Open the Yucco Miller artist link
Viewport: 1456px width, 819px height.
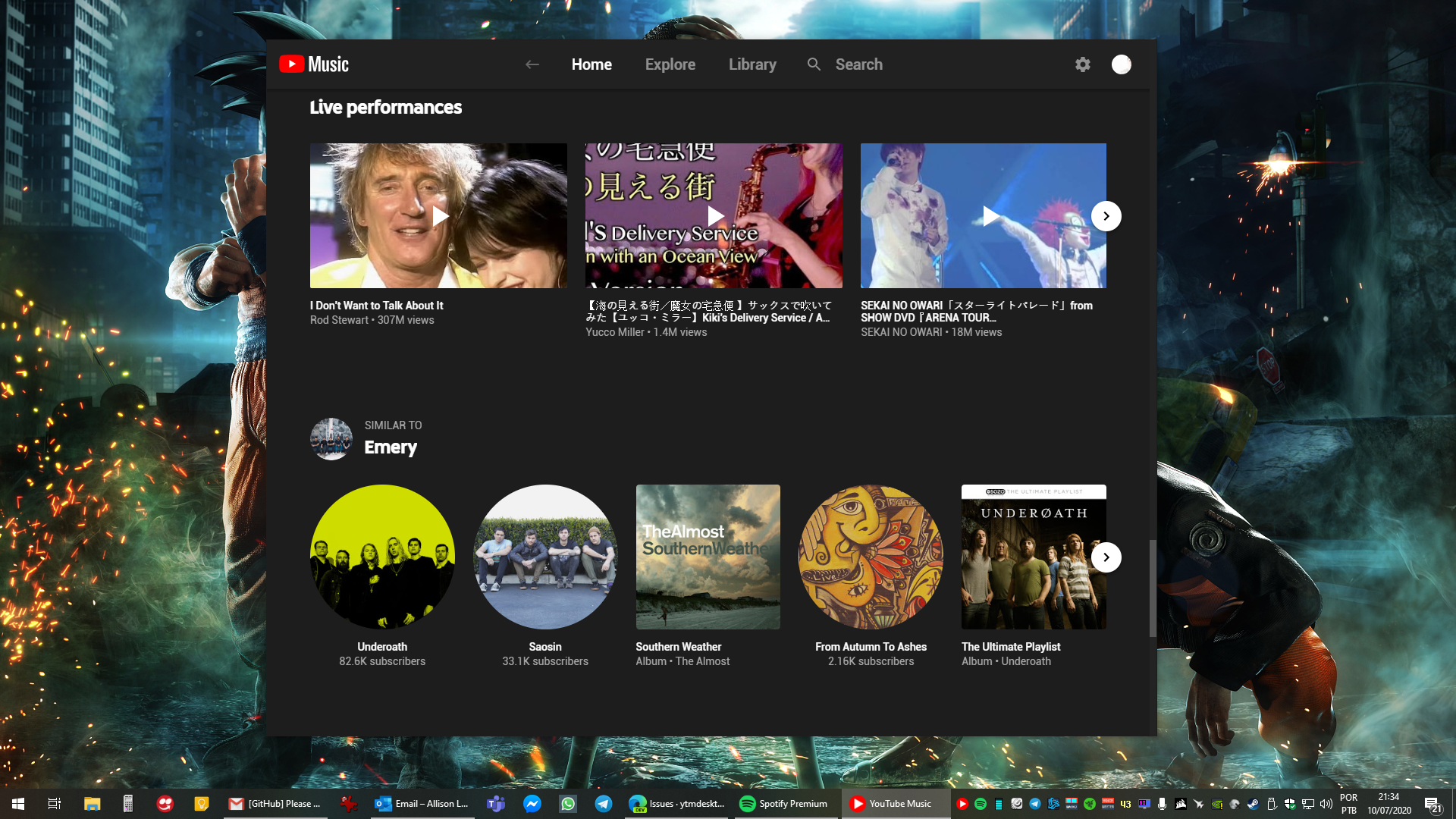pyautogui.click(x=615, y=332)
